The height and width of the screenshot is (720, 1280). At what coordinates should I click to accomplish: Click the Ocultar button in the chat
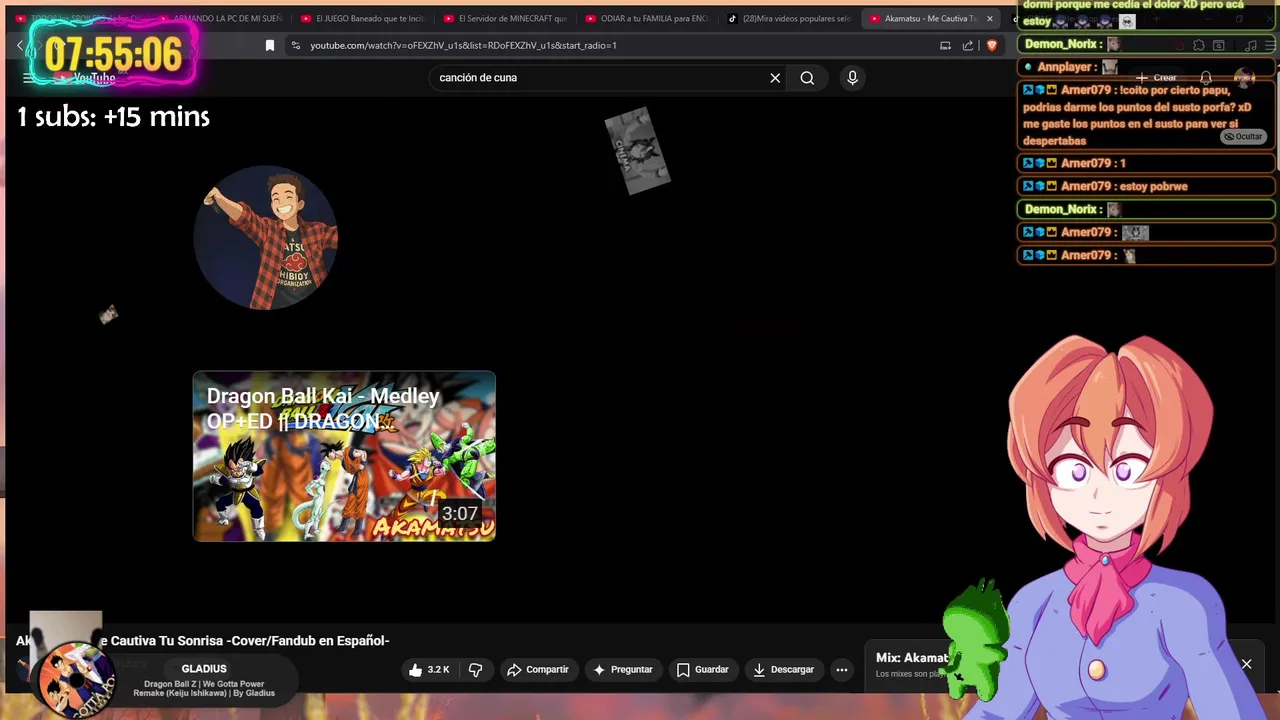[1243, 137]
